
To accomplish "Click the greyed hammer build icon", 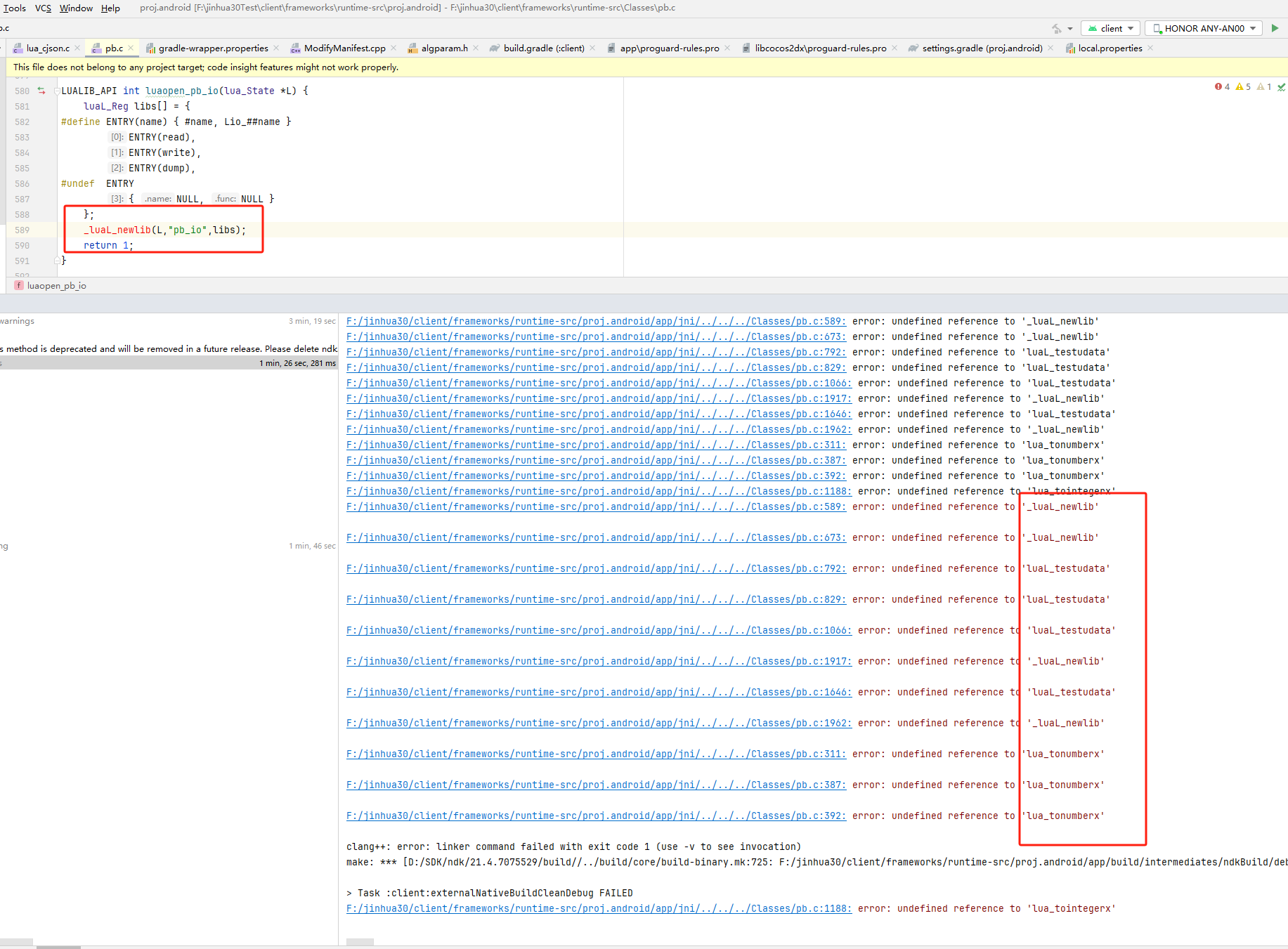I will tap(1056, 28).
